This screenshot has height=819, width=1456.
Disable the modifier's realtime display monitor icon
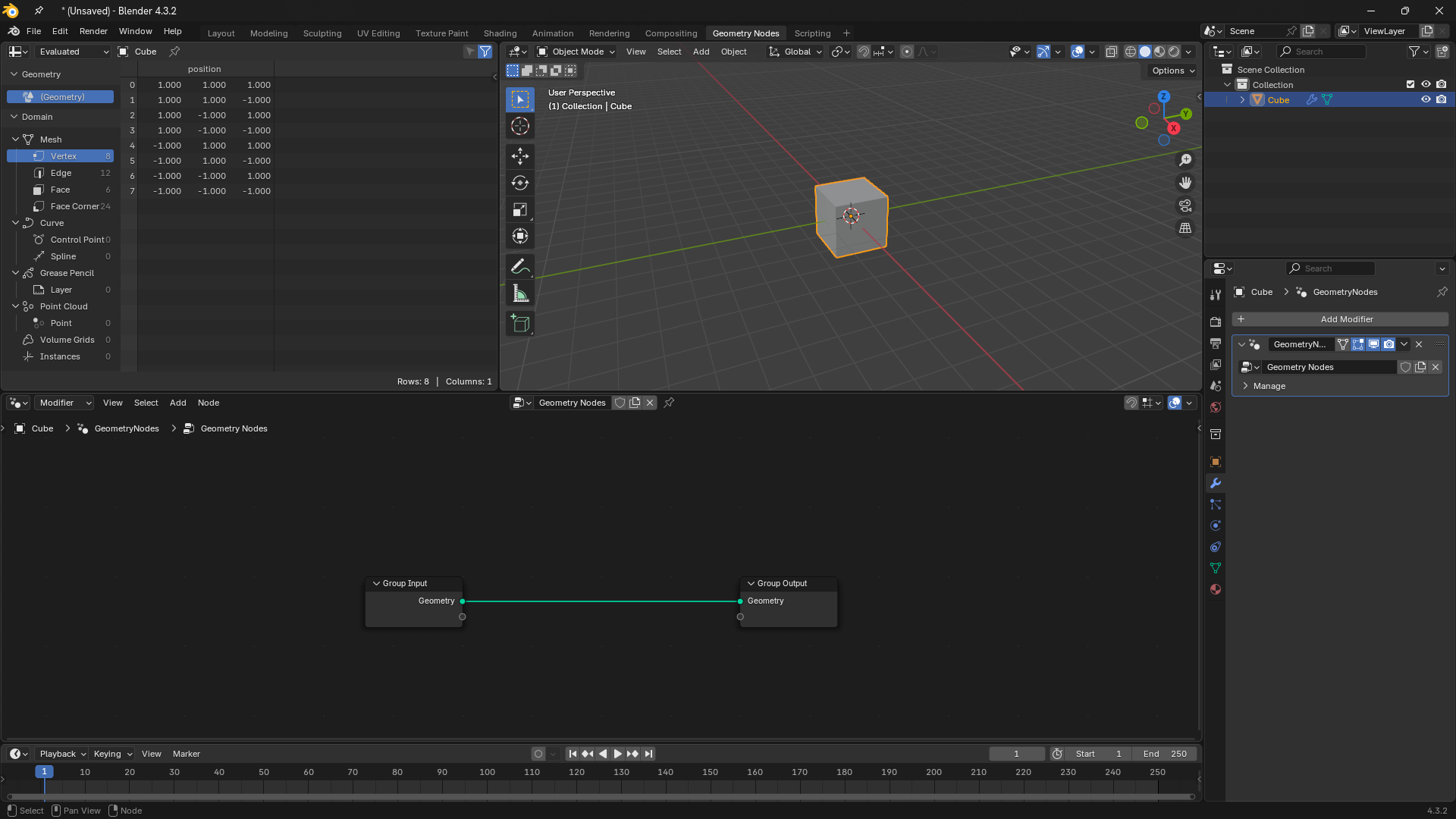click(1373, 344)
